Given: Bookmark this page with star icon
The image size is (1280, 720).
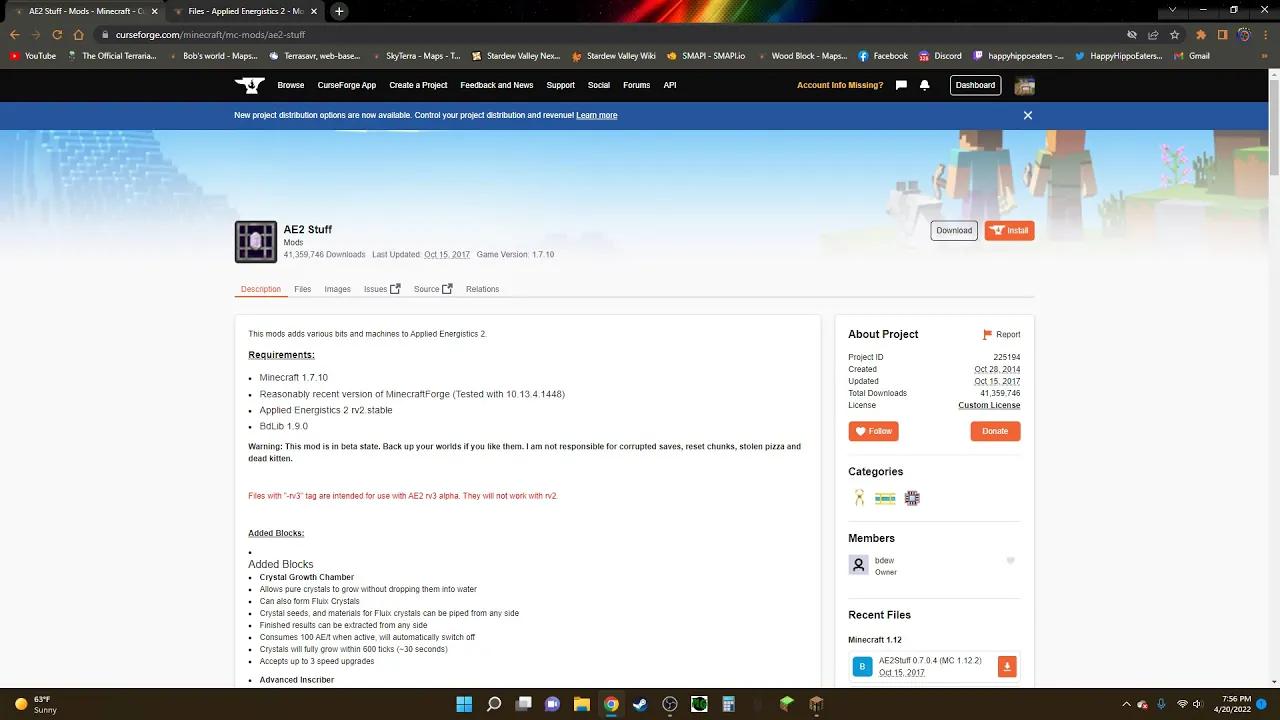Looking at the screenshot, I should point(1175,34).
